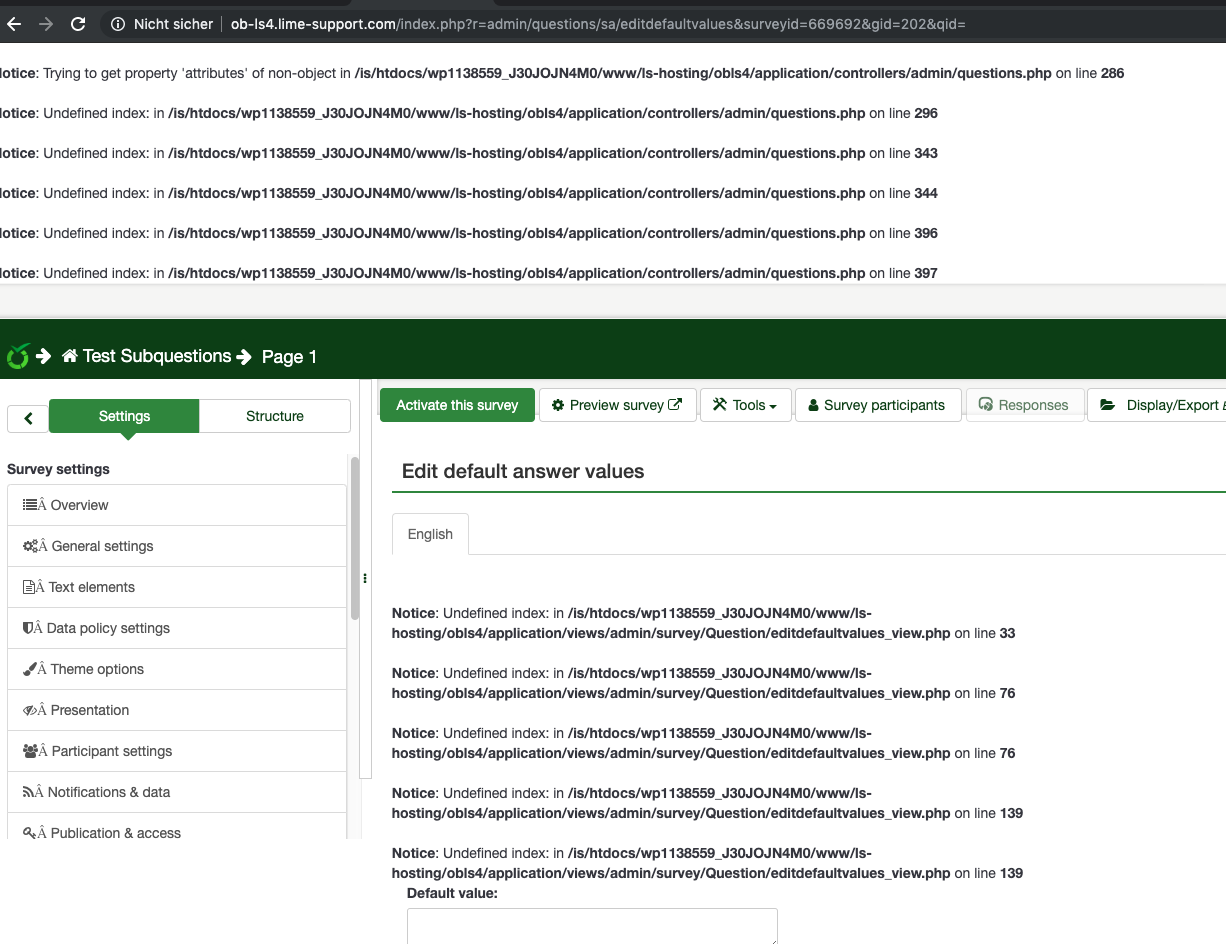
Task: Click the Default value text field
Action: [x=591, y=925]
